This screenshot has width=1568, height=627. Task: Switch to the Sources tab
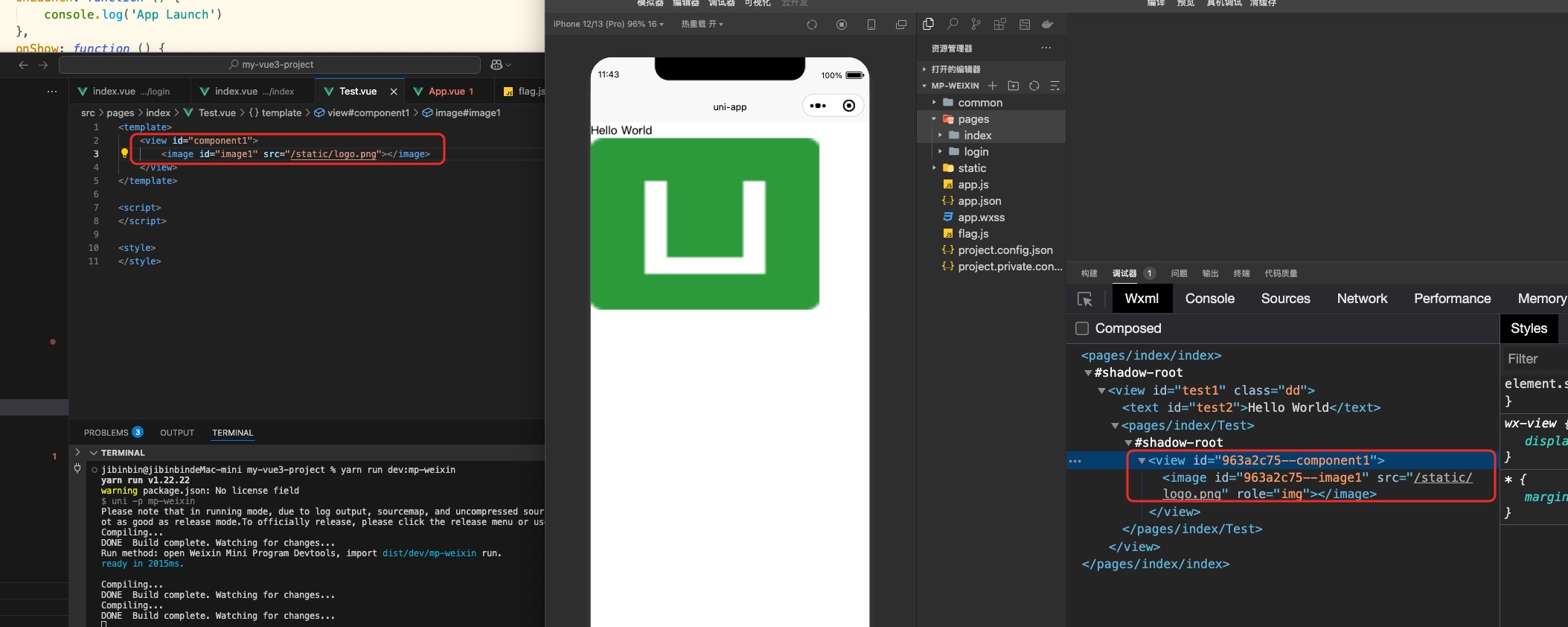coord(1285,299)
